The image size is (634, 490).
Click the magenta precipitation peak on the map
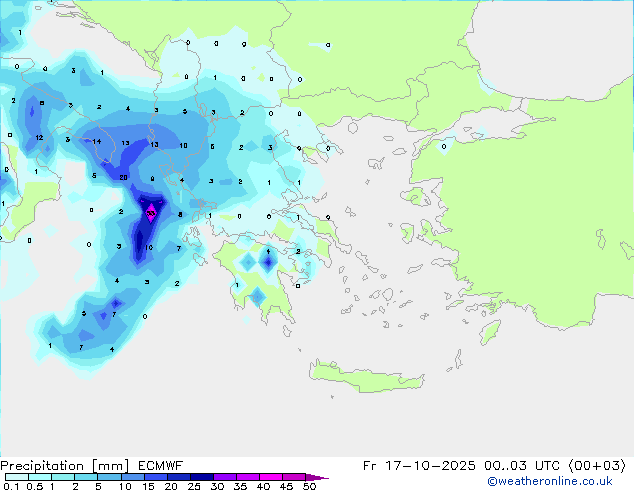pyautogui.click(x=151, y=212)
